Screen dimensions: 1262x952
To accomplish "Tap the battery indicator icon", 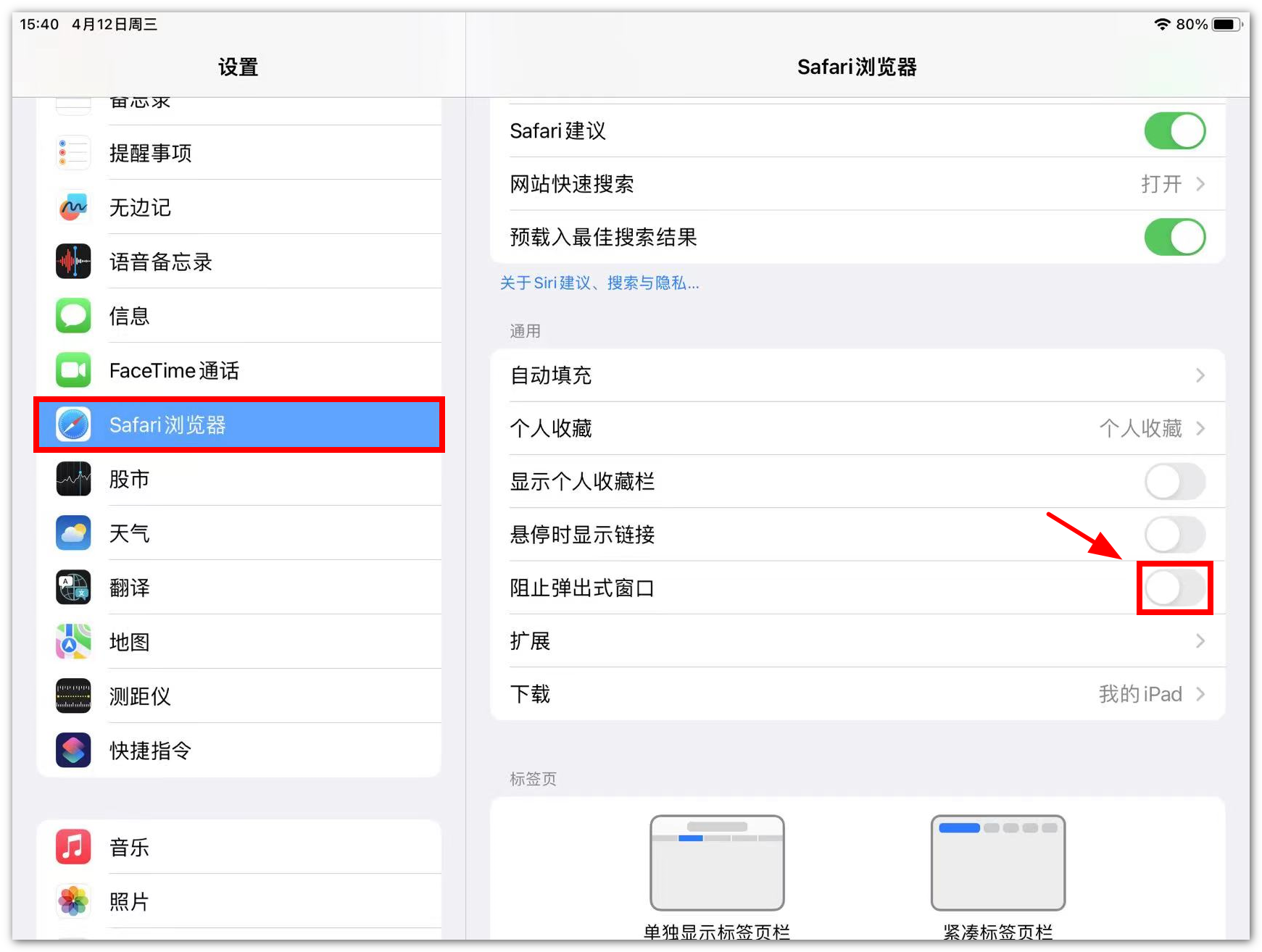I will click(x=1228, y=25).
